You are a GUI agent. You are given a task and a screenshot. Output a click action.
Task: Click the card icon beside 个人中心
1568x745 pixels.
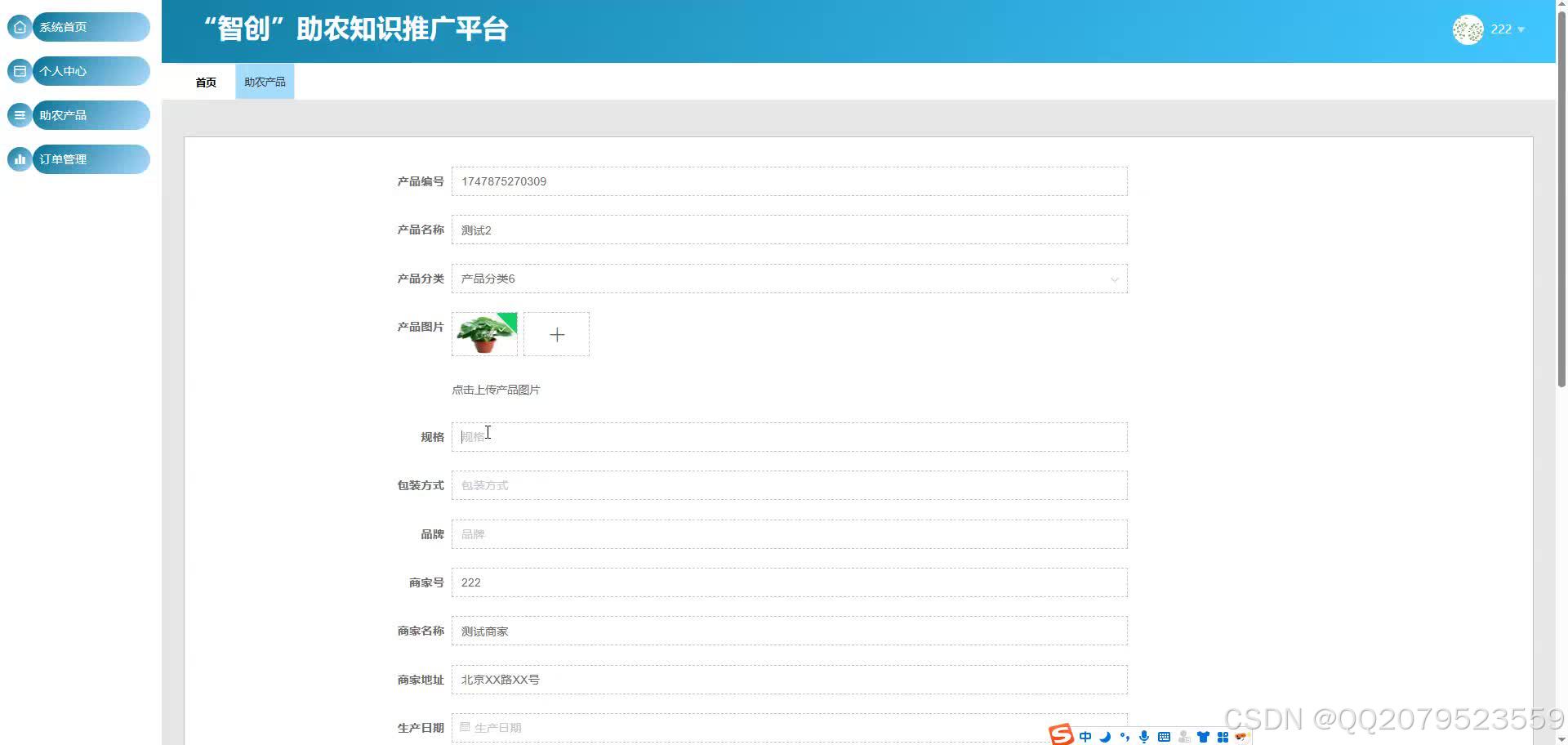(x=20, y=71)
